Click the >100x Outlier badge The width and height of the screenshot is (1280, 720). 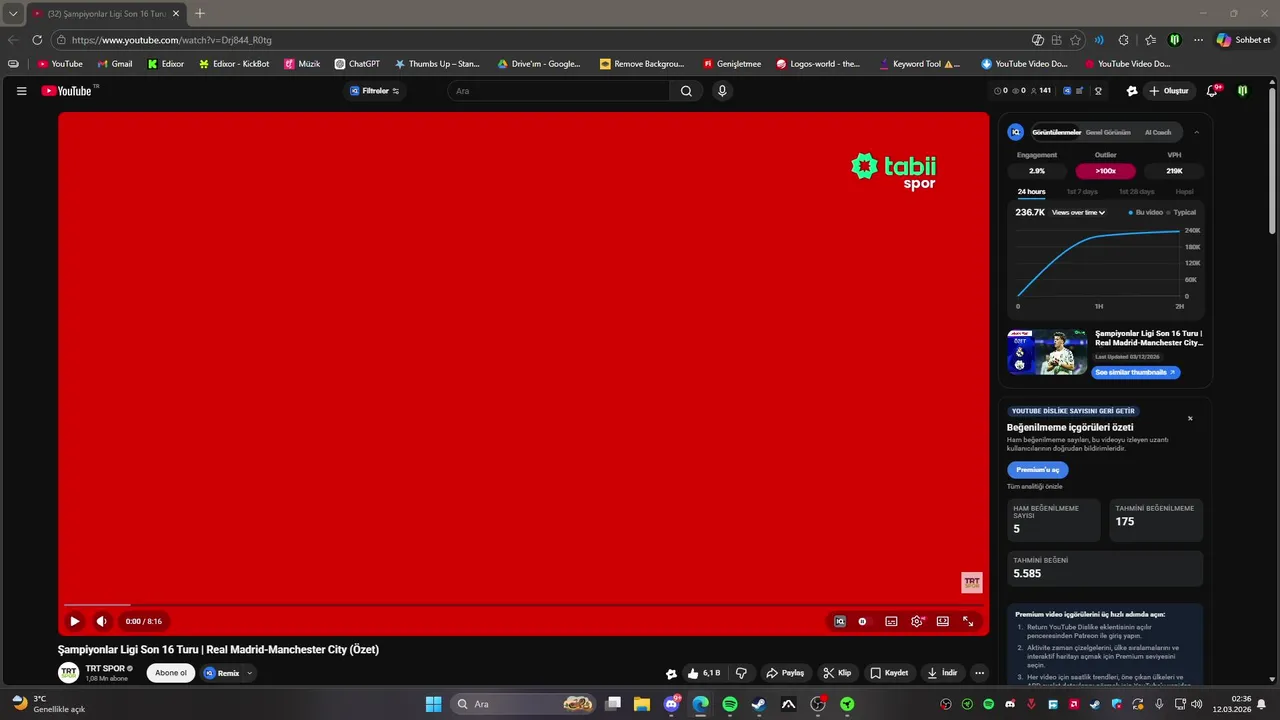(1106, 171)
